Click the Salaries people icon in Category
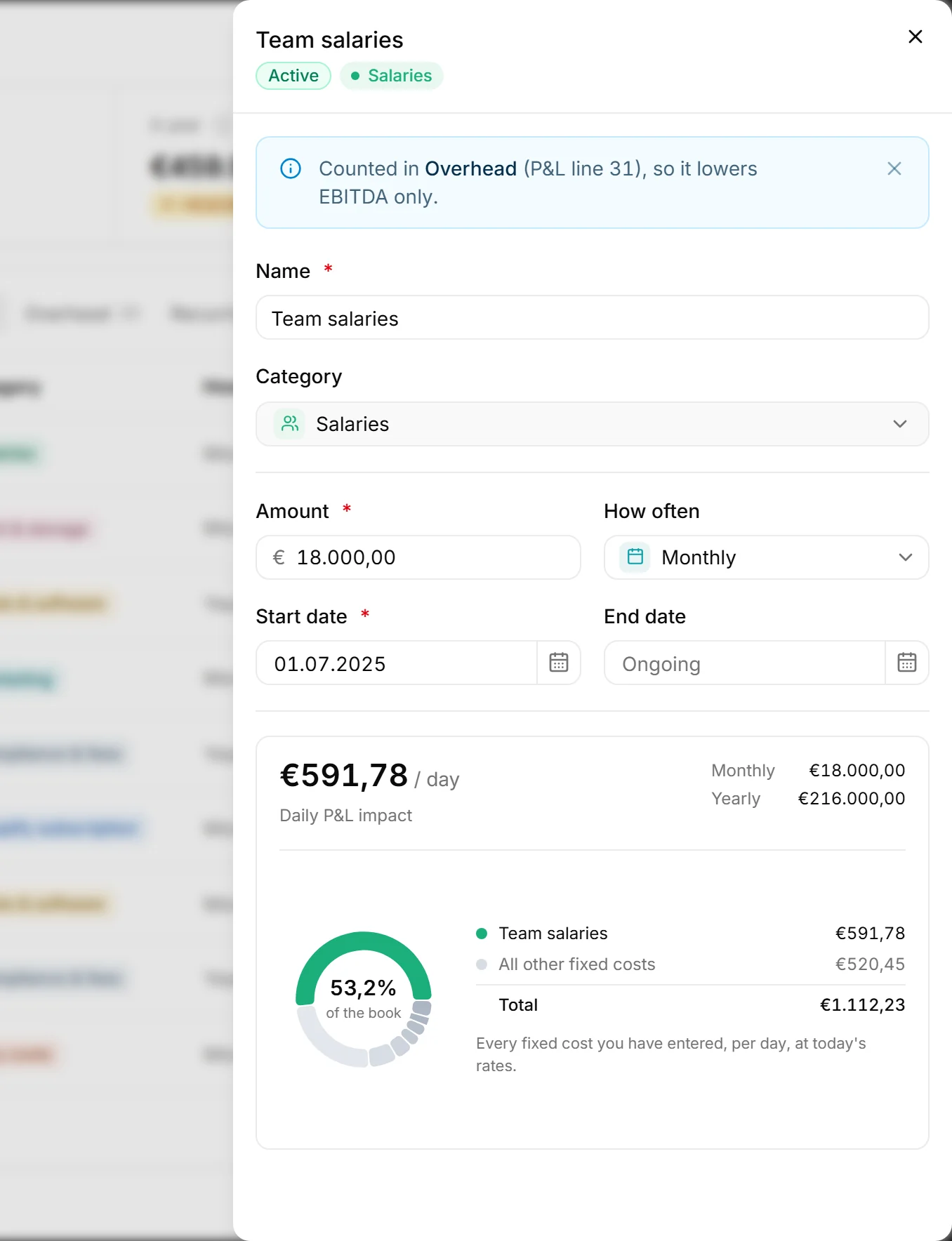This screenshot has height=1241, width=952. (x=289, y=424)
